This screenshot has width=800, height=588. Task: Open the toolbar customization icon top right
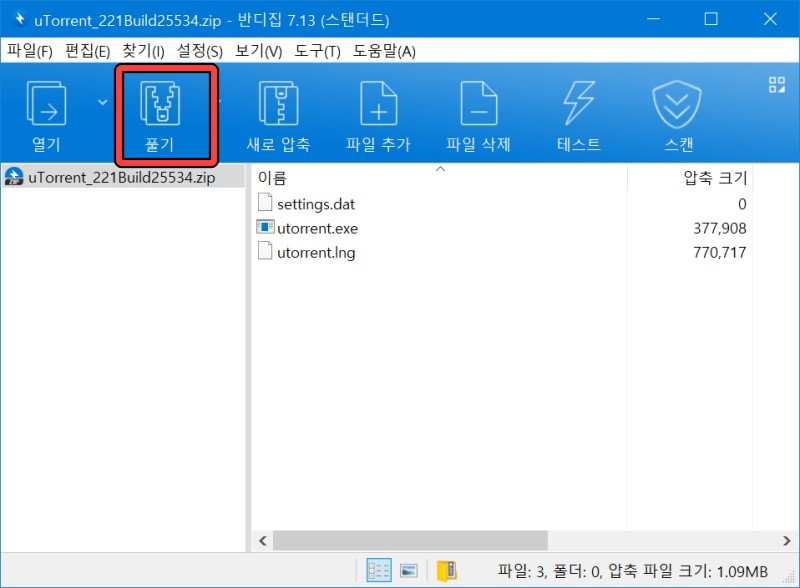(x=775, y=86)
